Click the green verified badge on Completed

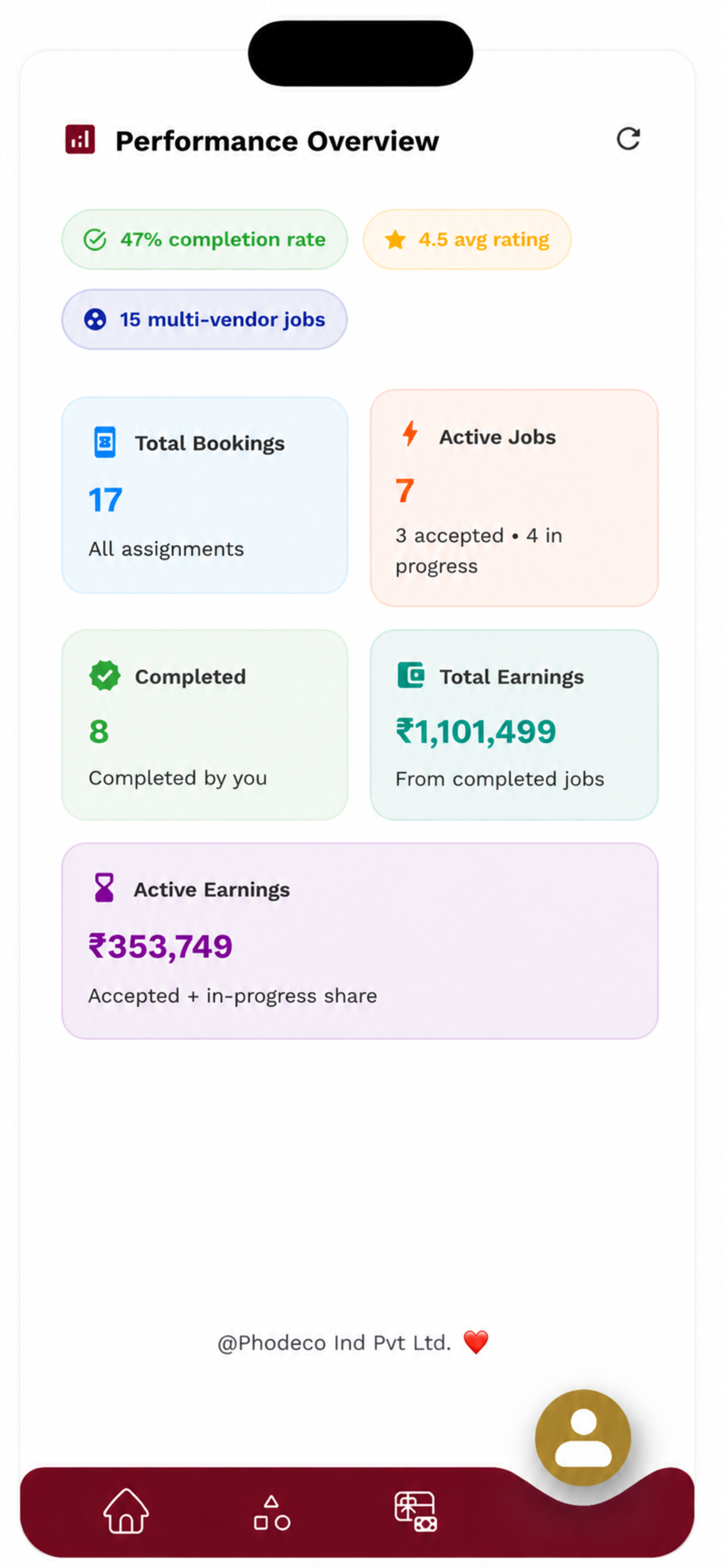pos(105,675)
